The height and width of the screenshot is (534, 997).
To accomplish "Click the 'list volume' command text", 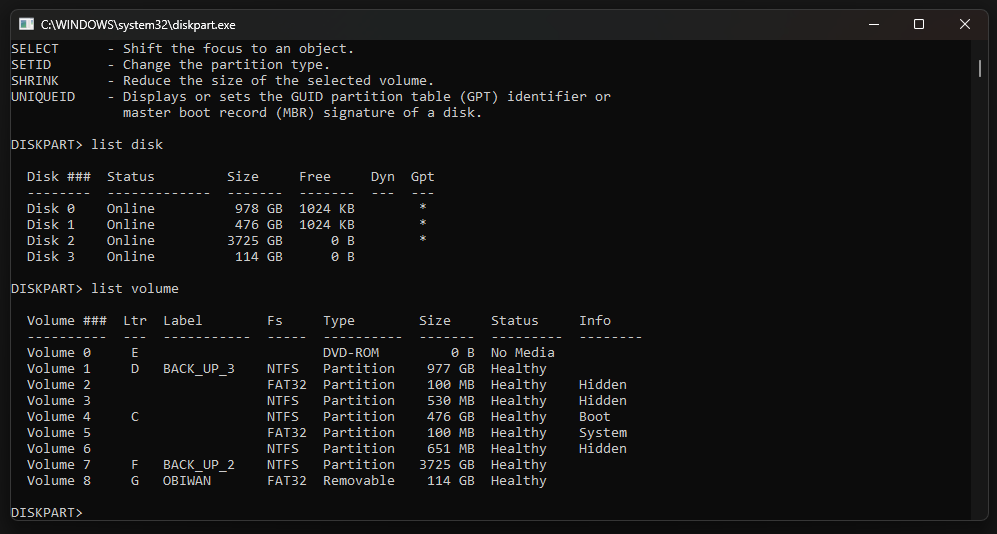I will pyautogui.click(x=135, y=289).
